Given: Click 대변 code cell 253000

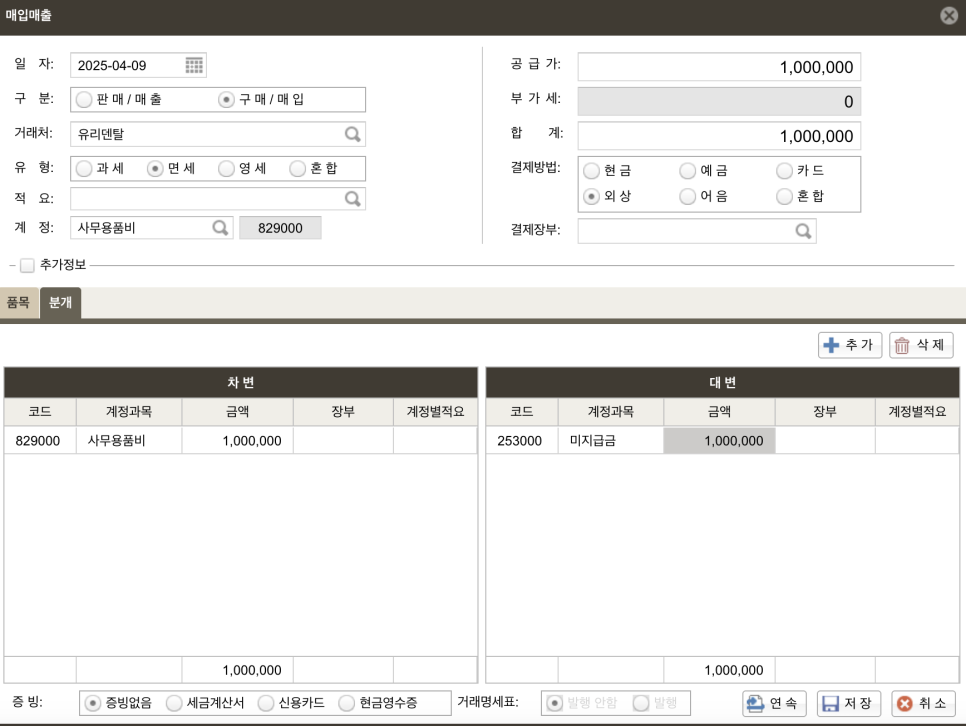Looking at the screenshot, I should coord(522,441).
